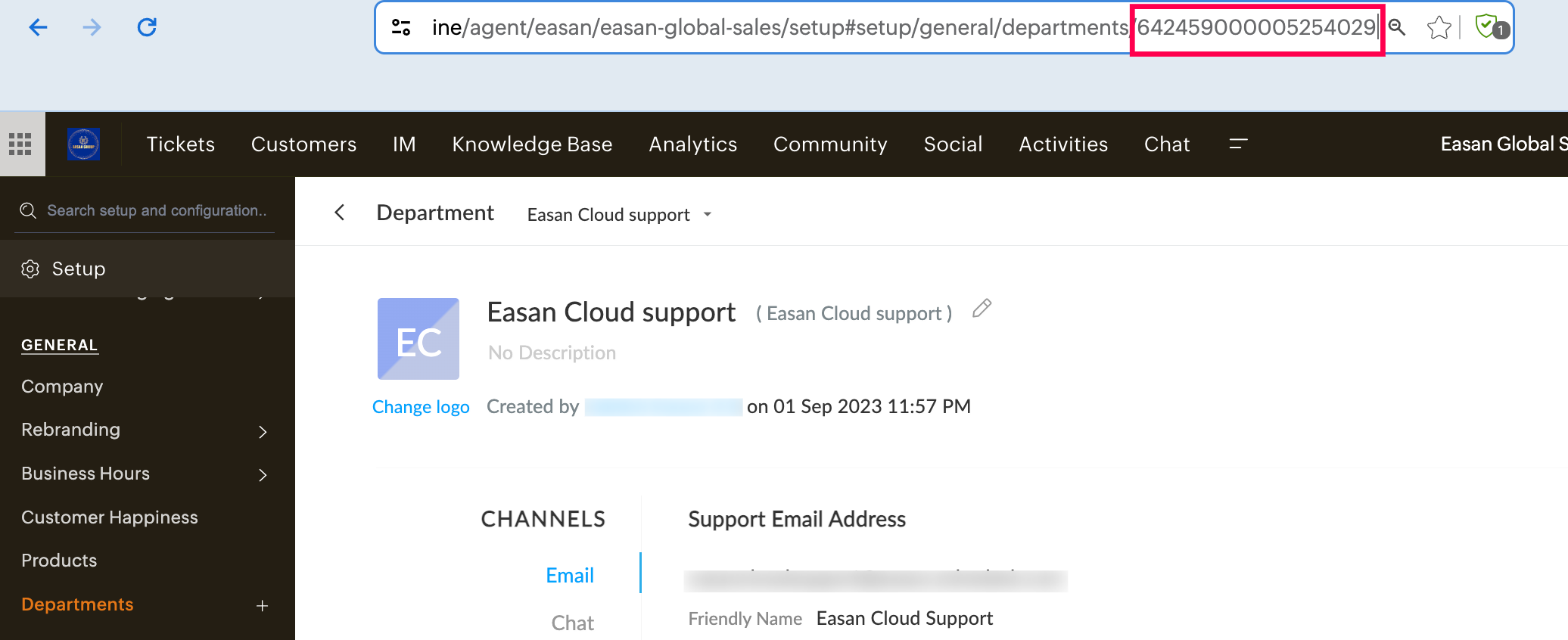Go back with the browser back arrow
The height and width of the screenshot is (640, 1568).
click(38, 28)
